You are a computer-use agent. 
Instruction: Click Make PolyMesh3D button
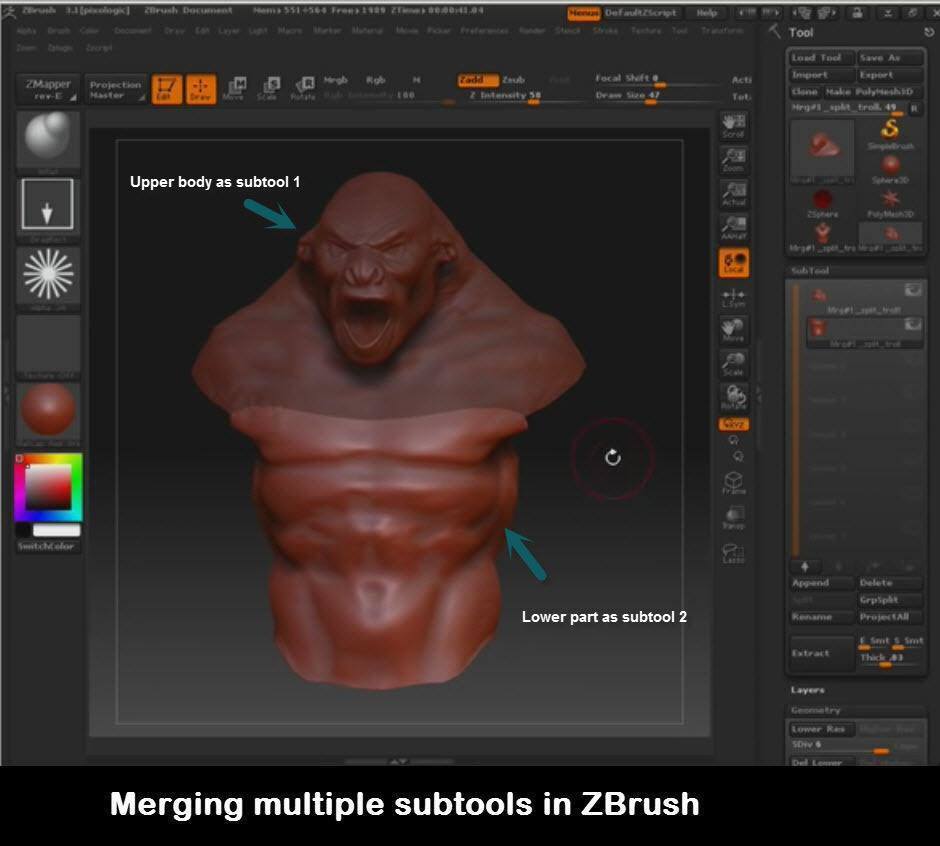coord(872,92)
